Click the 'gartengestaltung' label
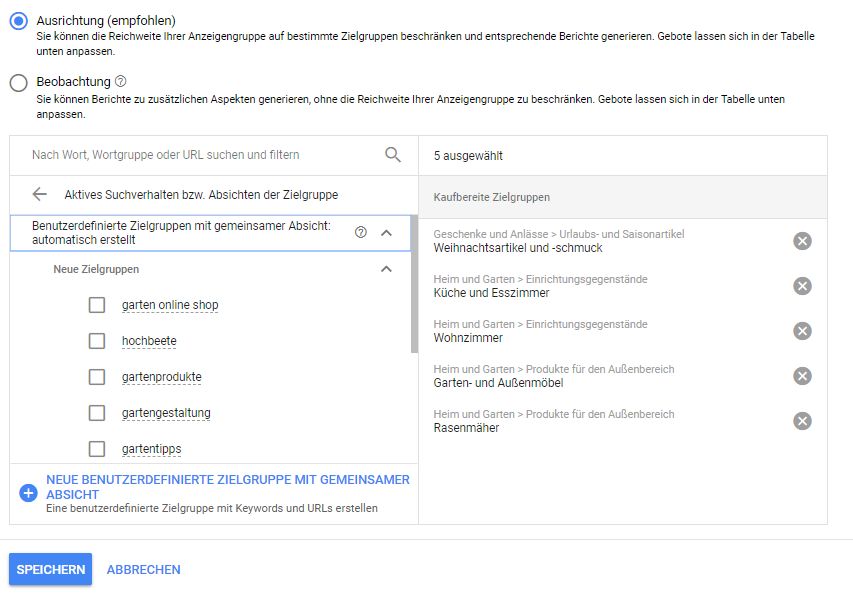This screenshot has height=596, width=853. tap(166, 413)
